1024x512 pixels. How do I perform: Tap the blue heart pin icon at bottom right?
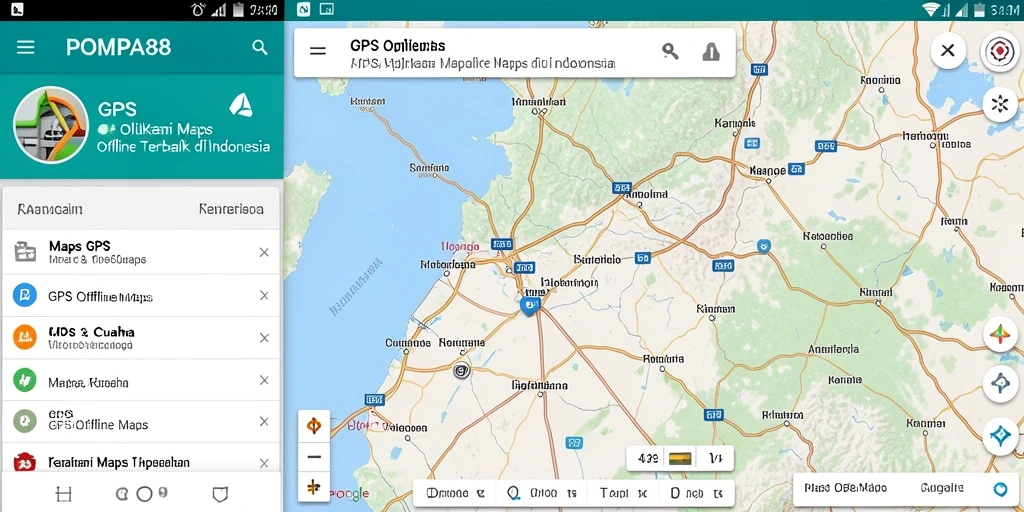(x=1000, y=488)
